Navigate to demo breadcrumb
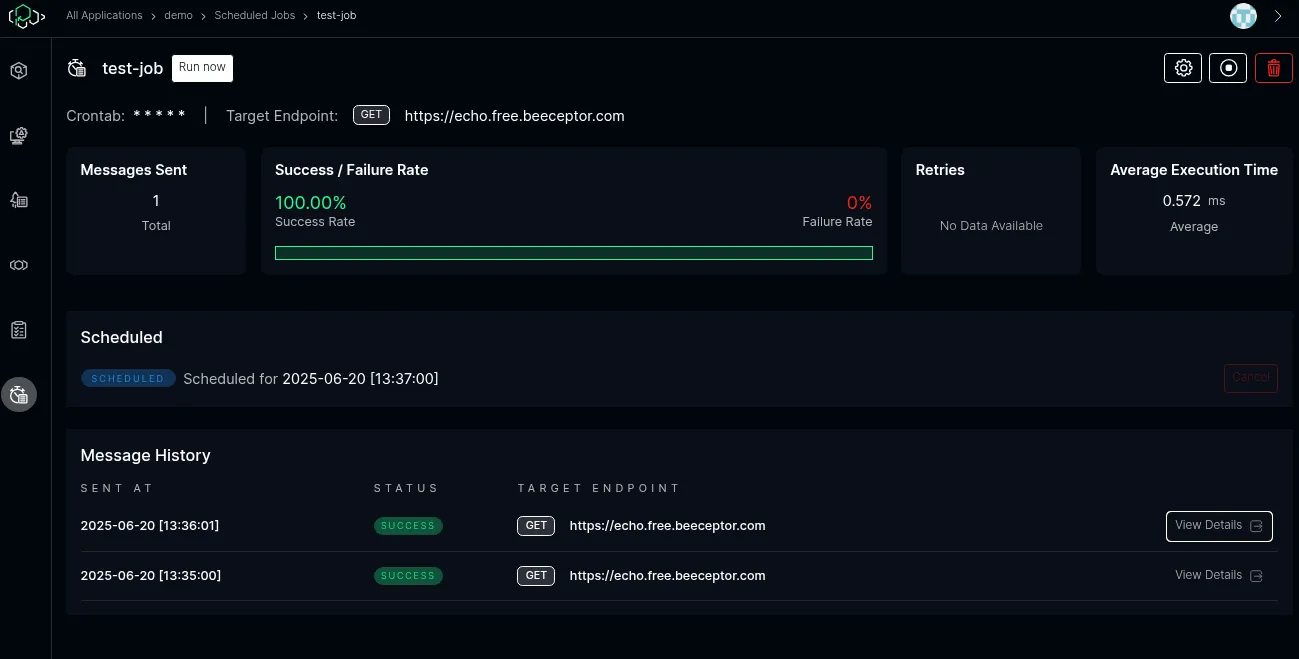 [178, 16]
